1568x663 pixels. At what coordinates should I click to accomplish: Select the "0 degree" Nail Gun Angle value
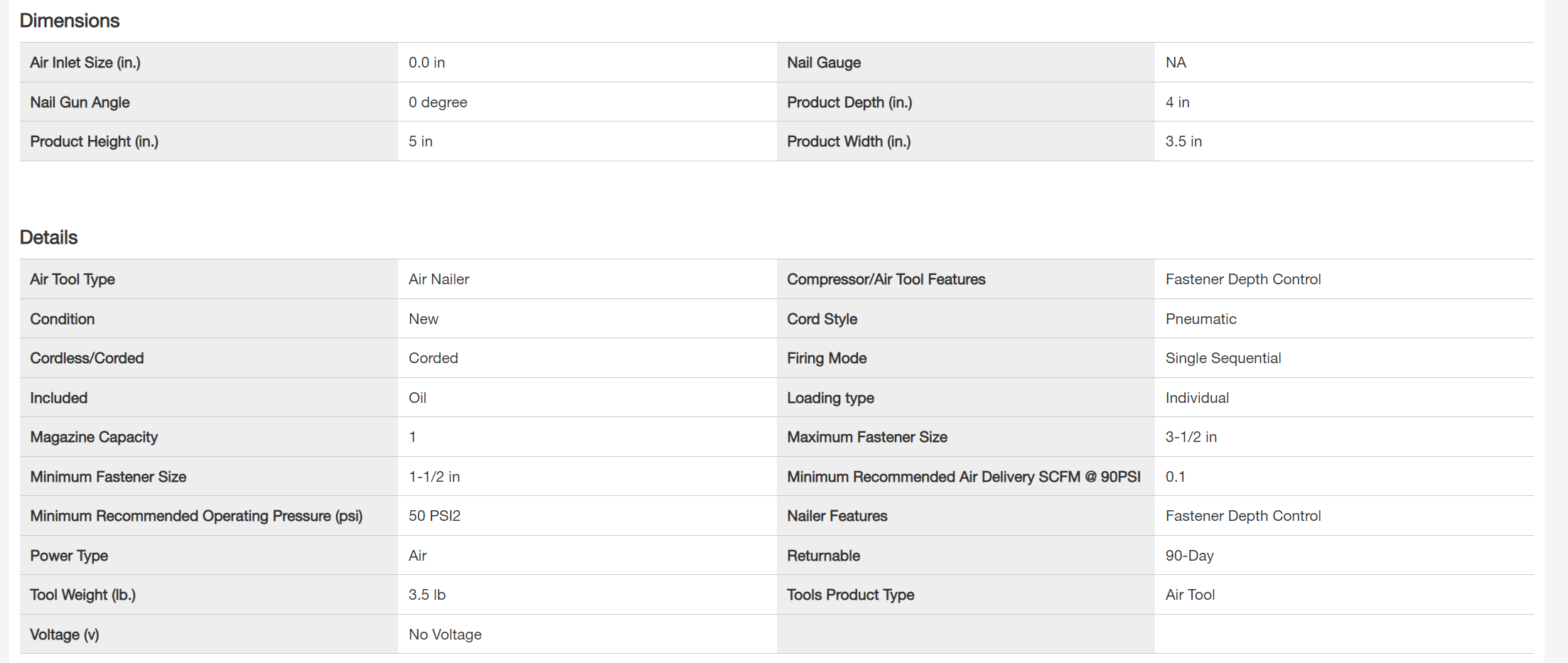438,102
